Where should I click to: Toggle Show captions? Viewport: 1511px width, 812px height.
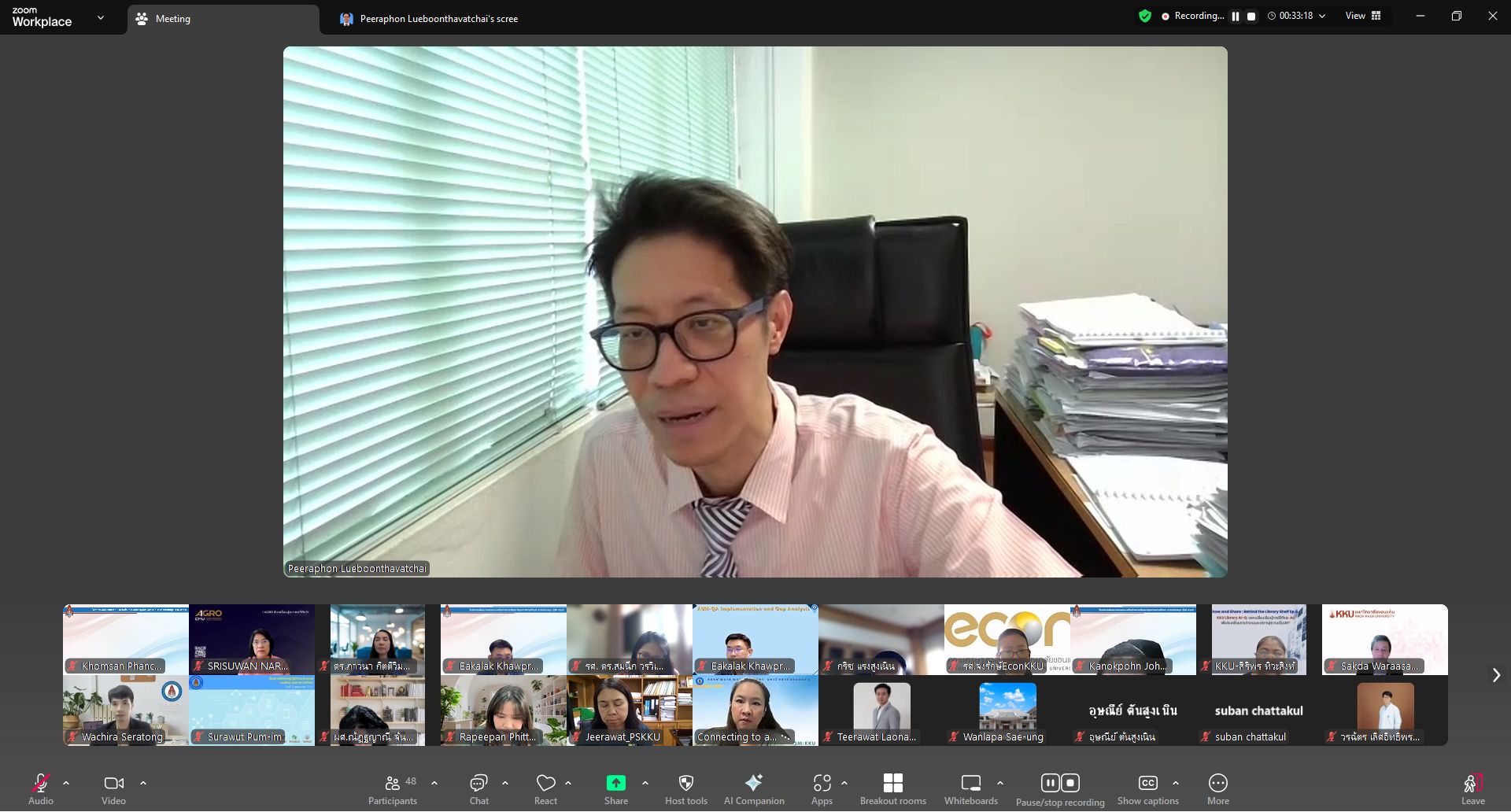pos(1147,789)
